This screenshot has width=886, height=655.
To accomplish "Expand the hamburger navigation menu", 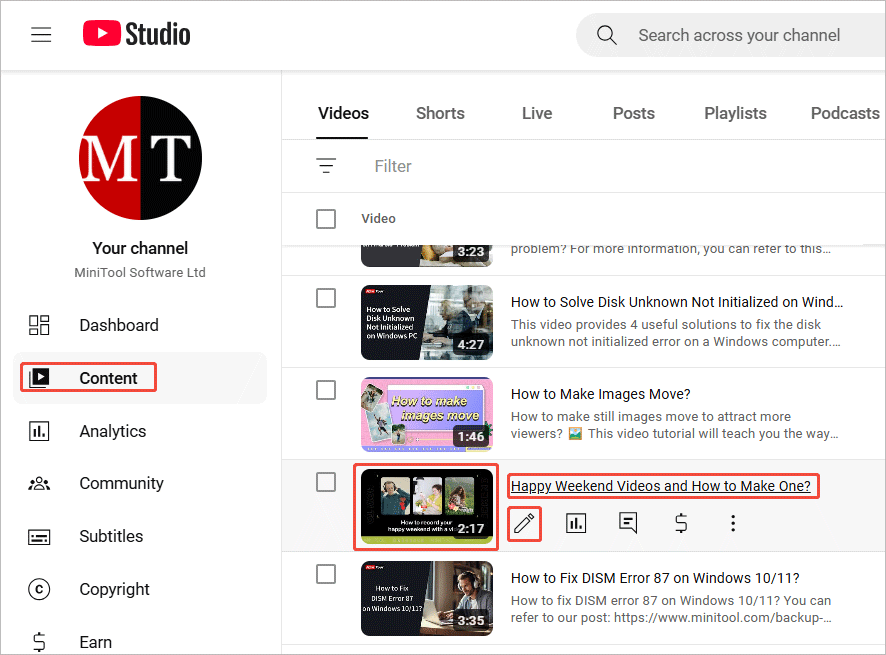I will click(40, 34).
